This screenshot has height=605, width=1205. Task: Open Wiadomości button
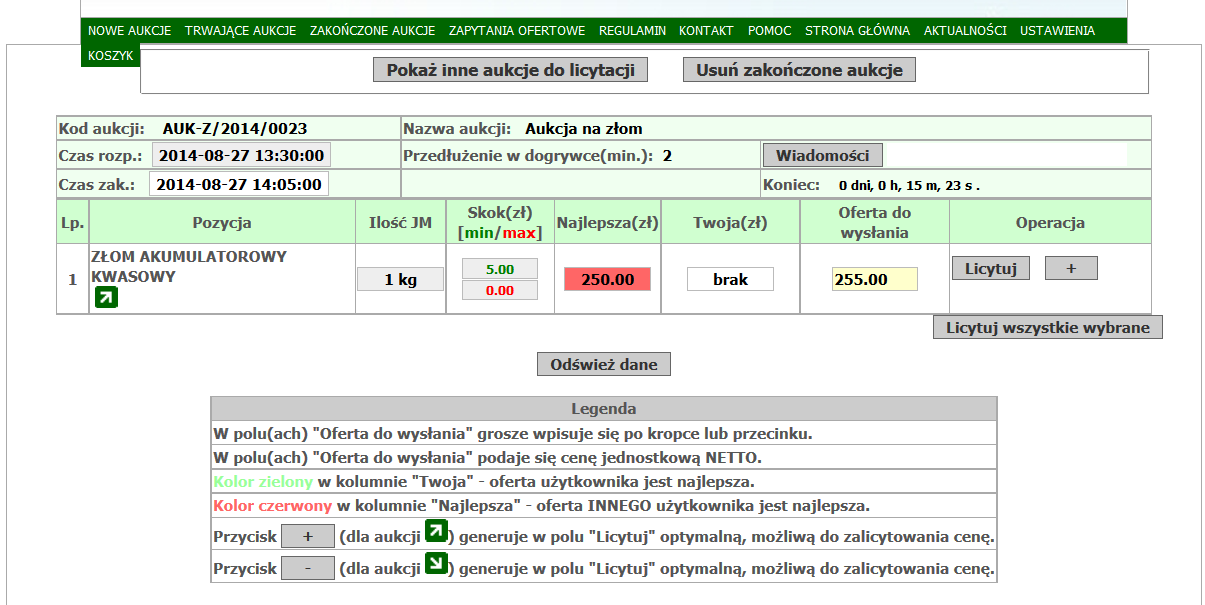823,155
